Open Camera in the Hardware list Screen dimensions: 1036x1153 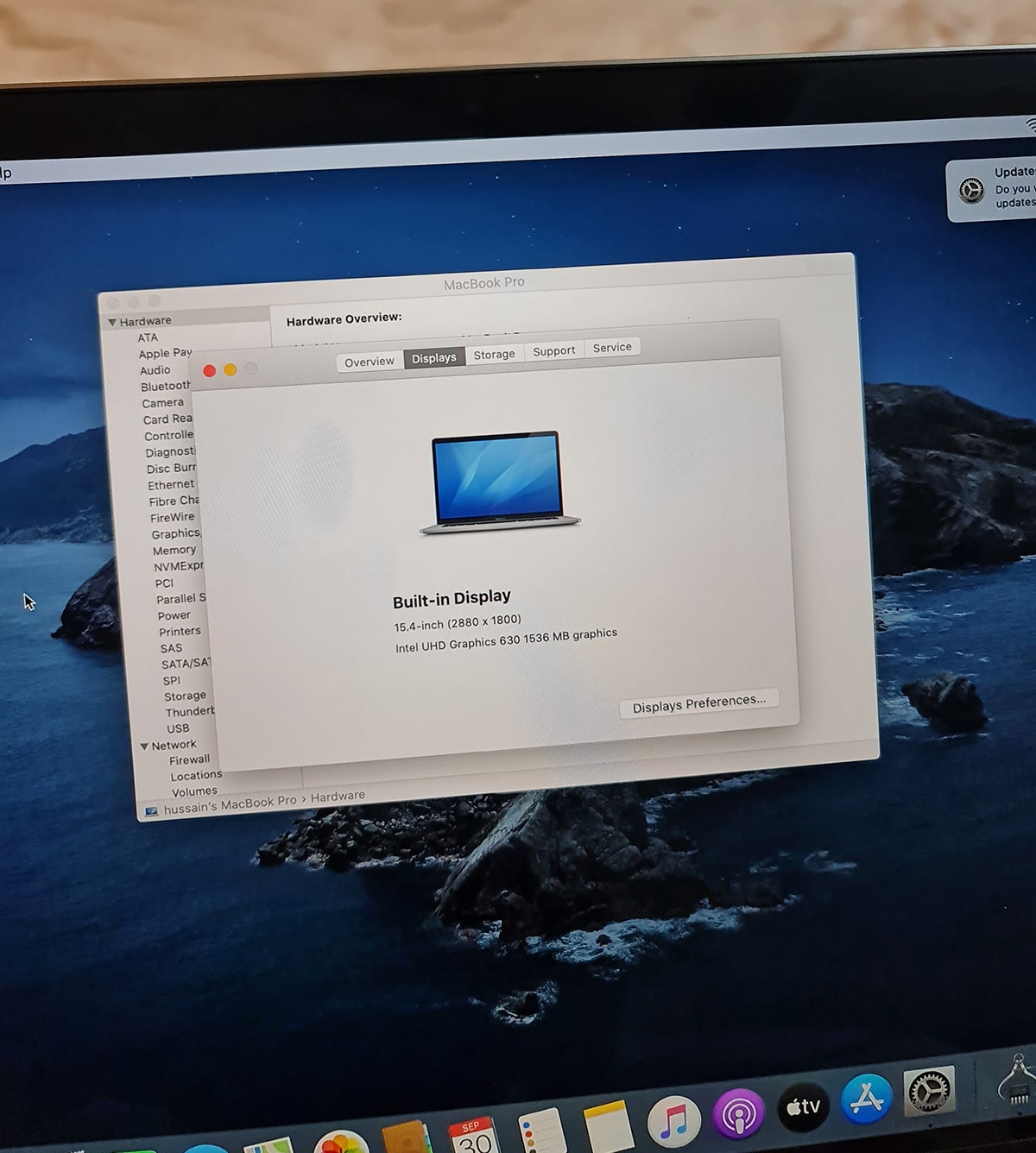[x=163, y=403]
